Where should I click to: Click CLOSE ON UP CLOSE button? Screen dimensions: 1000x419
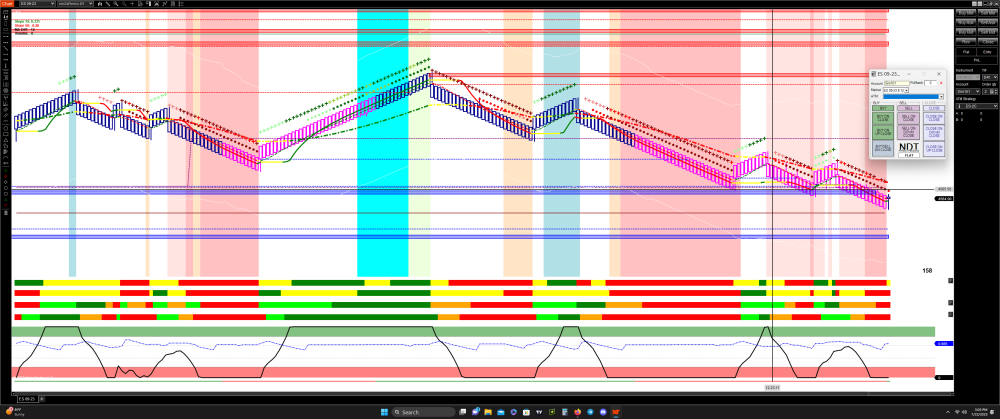934,149
